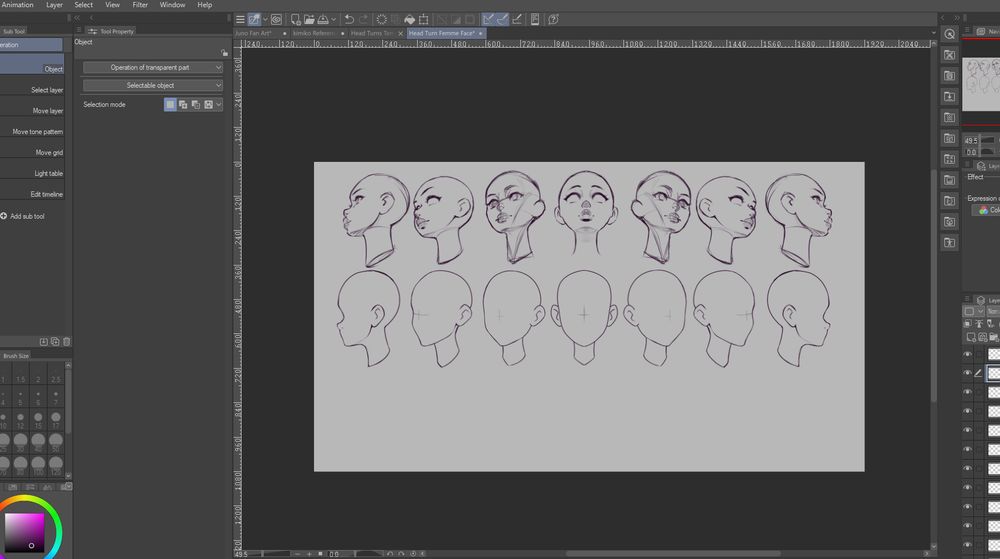This screenshot has width=1000, height=559.
Task: Open document tab list dropdown arrow
Action: (x=934, y=33)
